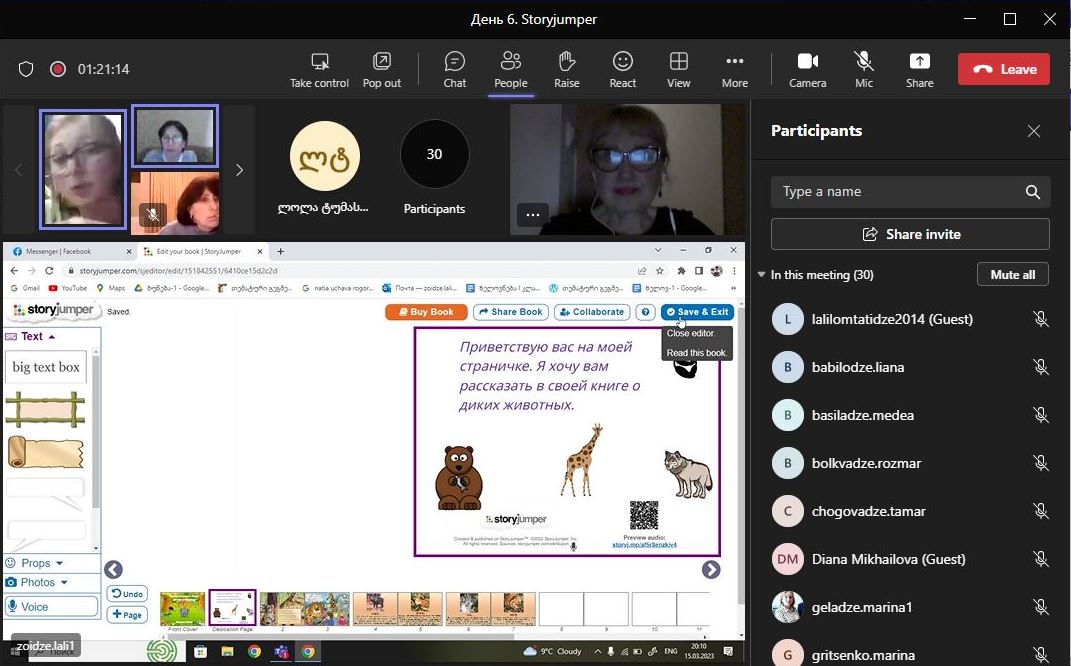Viewport: 1071px width, 666px height.
Task: Share your screen content
Action: (919, 70)
